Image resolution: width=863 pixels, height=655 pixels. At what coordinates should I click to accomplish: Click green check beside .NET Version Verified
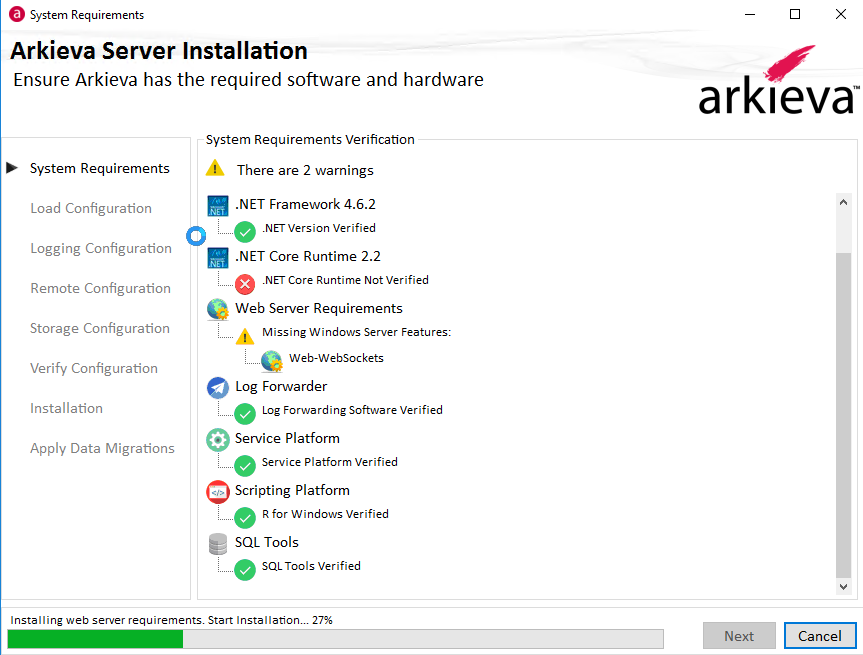pyautogui.click(x=245, y=232)
